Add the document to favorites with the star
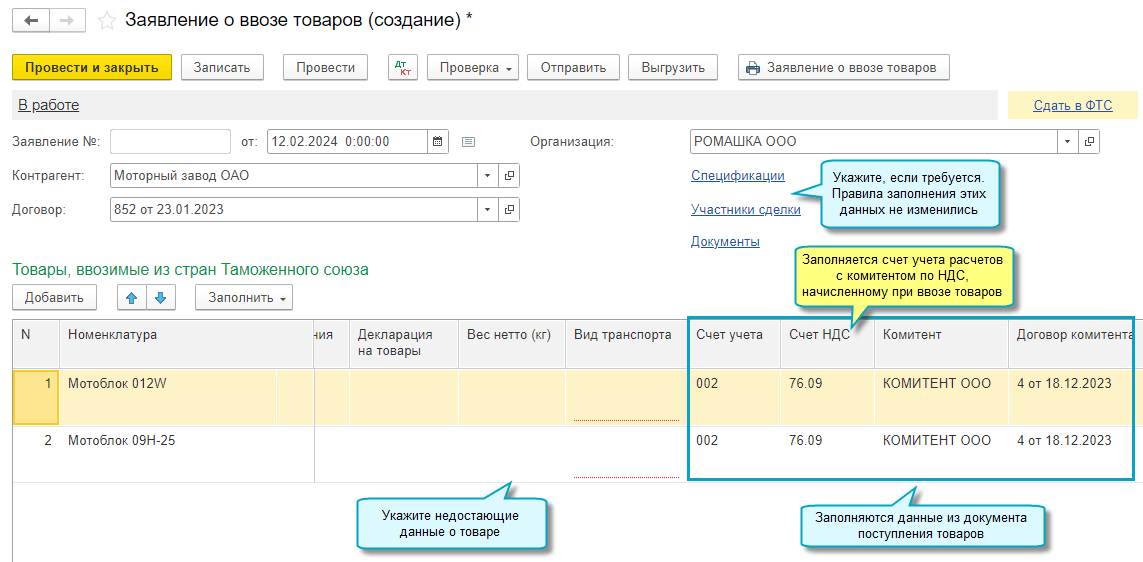Viewport: 1143px width, 562px height. click(106, 21)
